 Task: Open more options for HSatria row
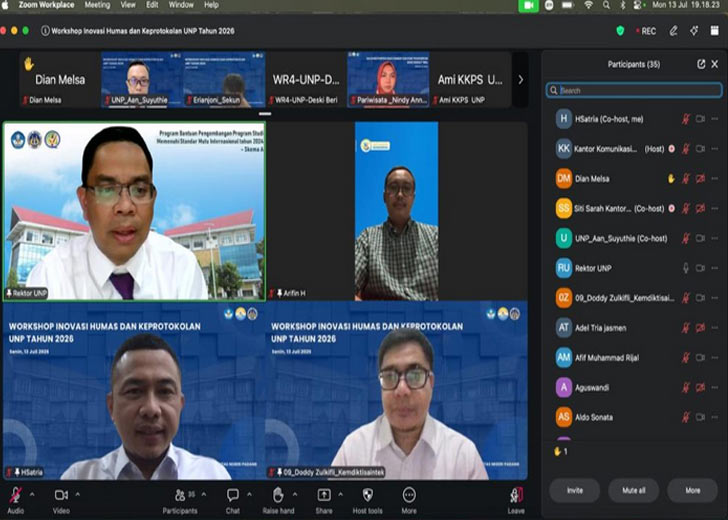(715, 119)
